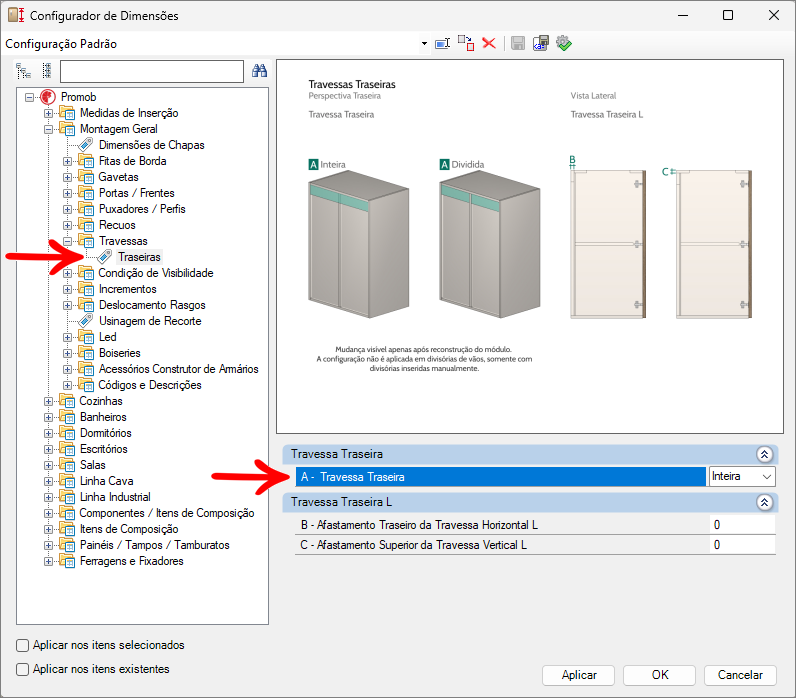The image size is (796, 698).
Task: Click the binoculars search icon
Action: click(259, 71)
